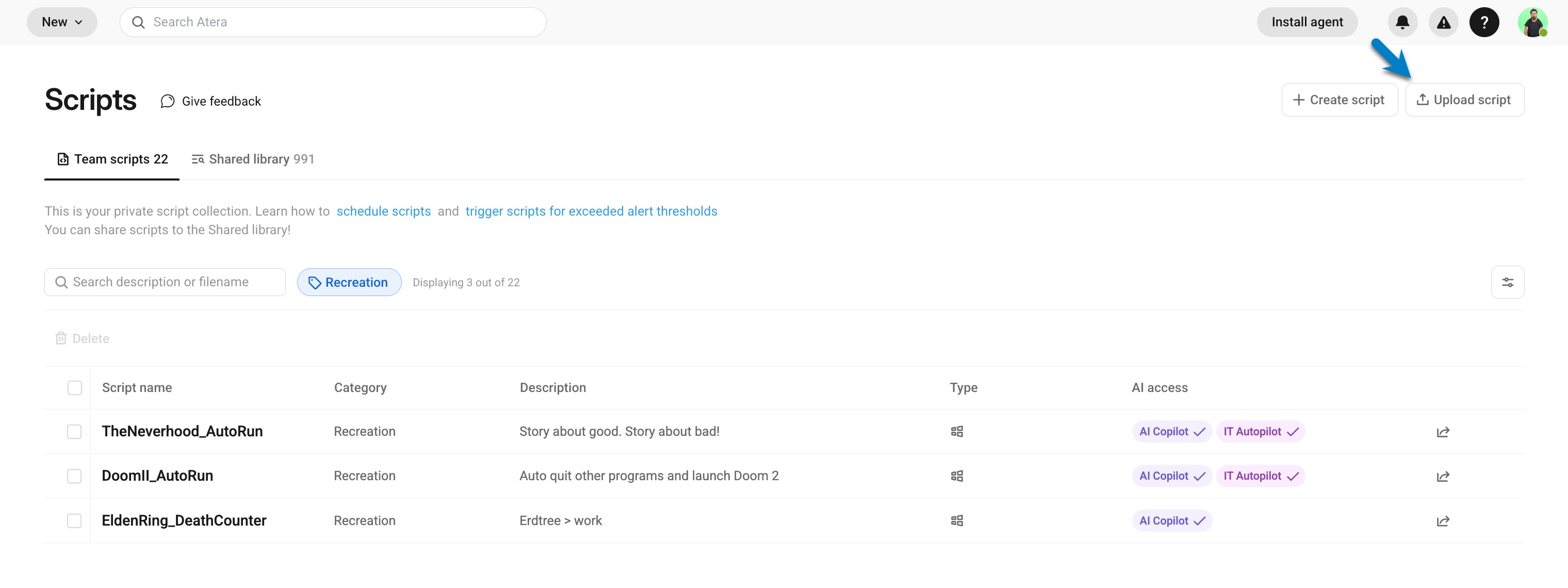Image resolution: width=1568 pixels, height=588 pixels.
Task: Click the Type column header
Action: [x=963, y=388]
